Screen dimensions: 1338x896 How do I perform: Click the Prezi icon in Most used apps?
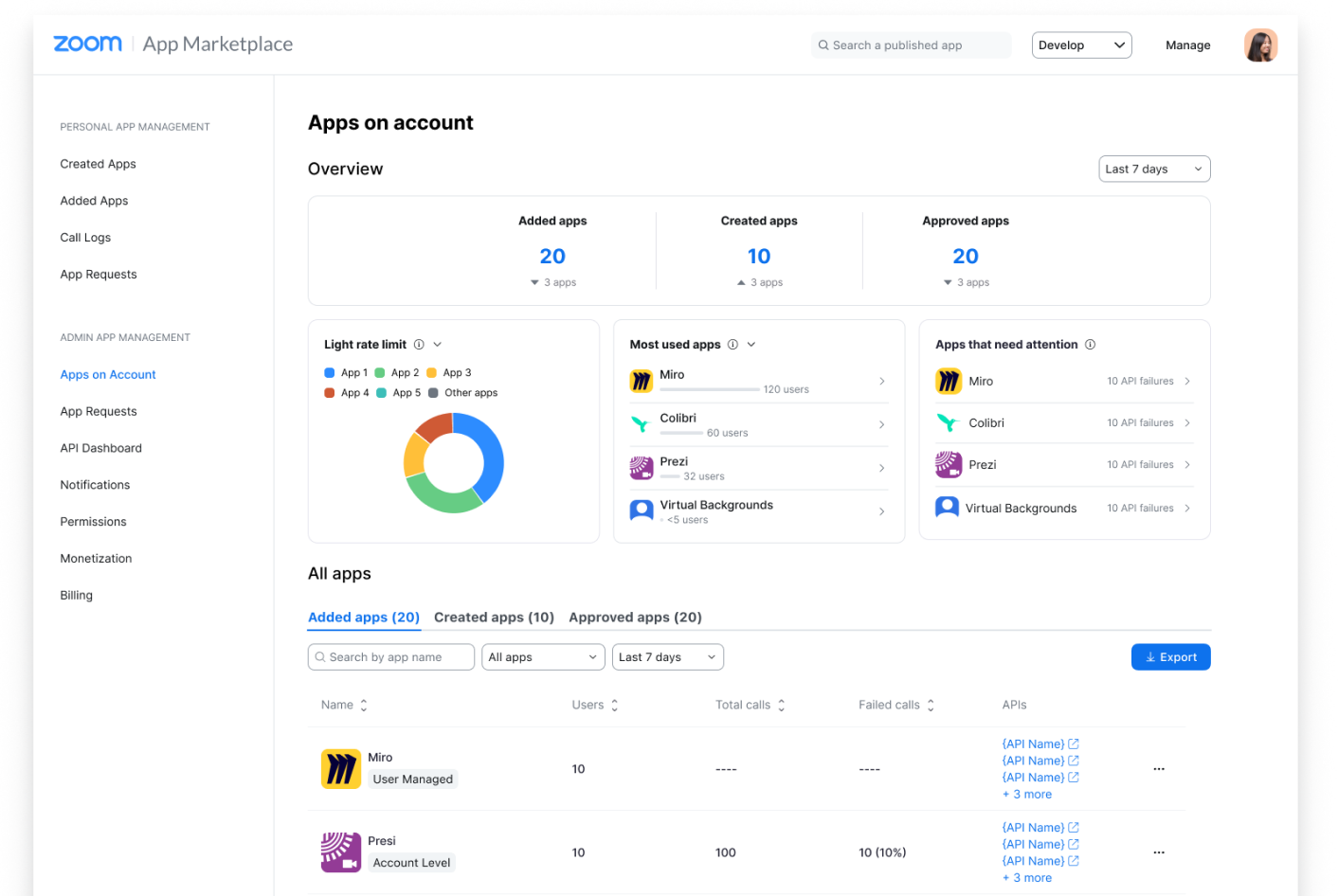pos(642,468)
